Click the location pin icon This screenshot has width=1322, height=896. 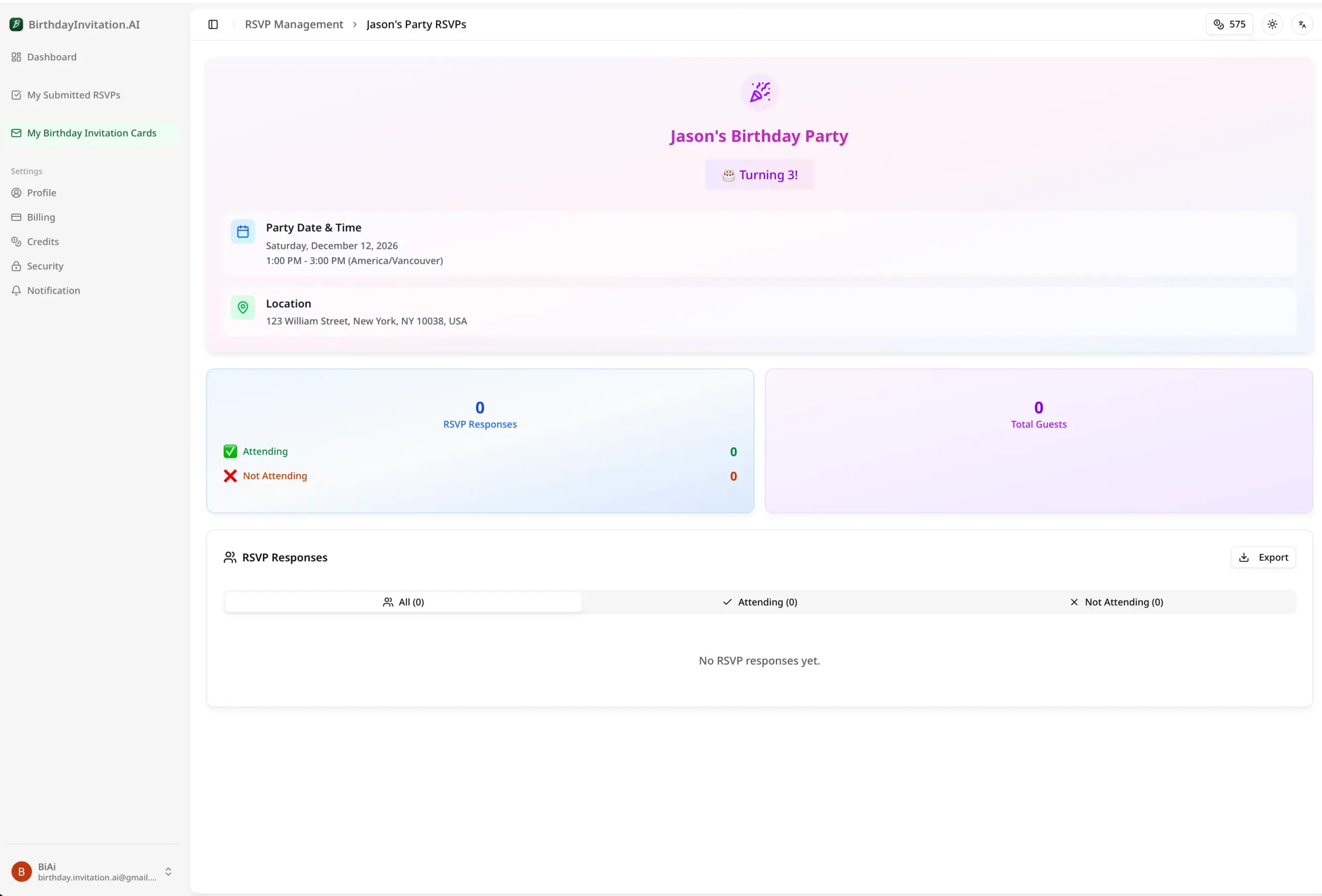point(243,307)
